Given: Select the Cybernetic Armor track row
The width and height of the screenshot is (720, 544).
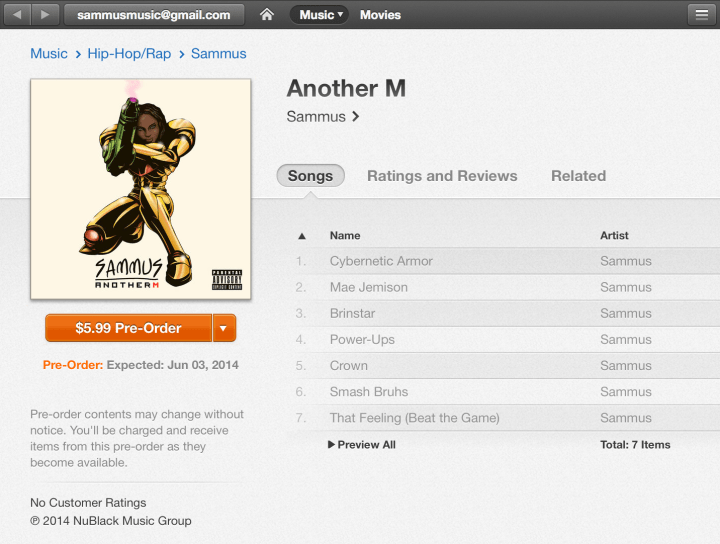Looking at the screenshot, I should point(504,261).
